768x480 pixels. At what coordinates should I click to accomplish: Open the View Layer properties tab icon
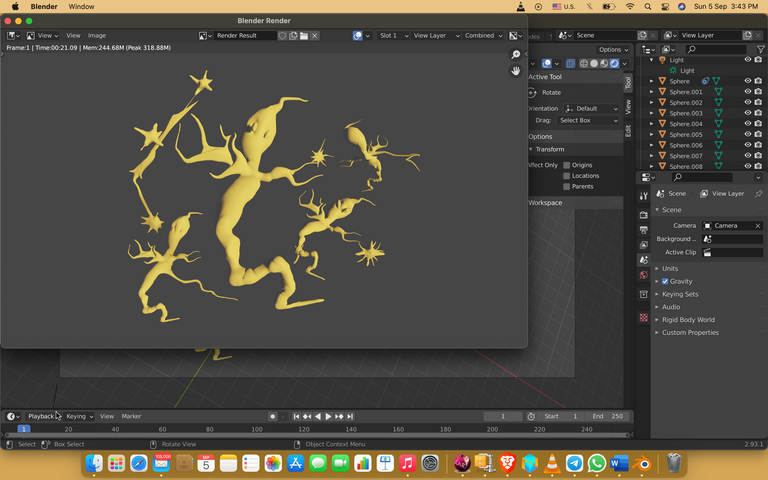(644, 245)
